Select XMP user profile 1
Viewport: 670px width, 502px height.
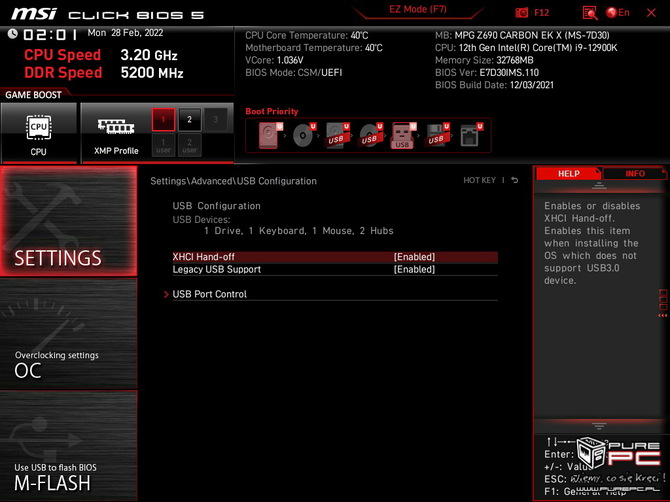point(163,146)
